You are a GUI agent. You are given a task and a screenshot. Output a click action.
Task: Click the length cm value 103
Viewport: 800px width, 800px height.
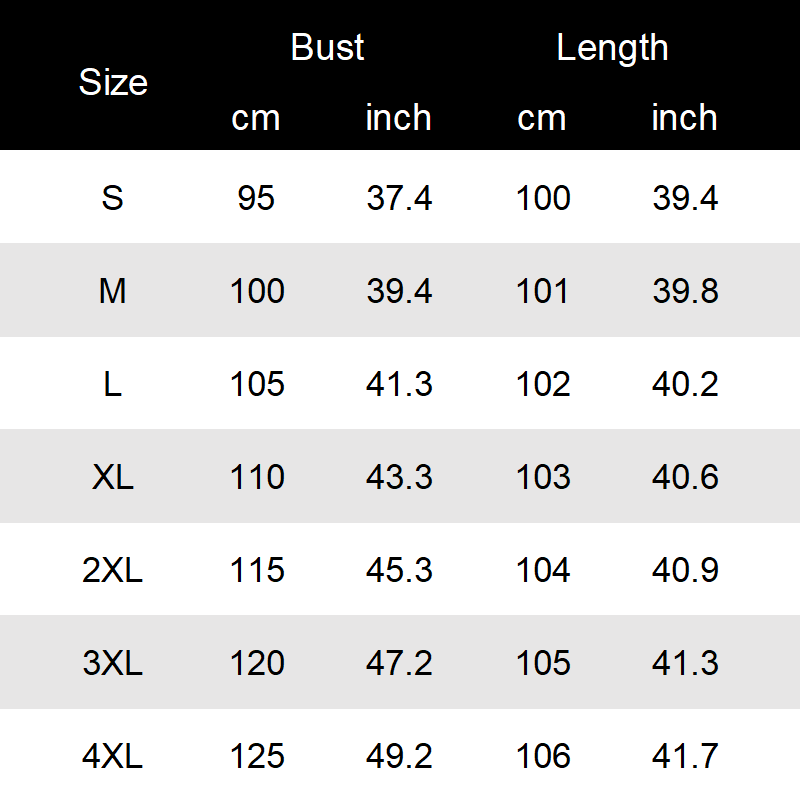pyautogui.click(x=543, y=477)
